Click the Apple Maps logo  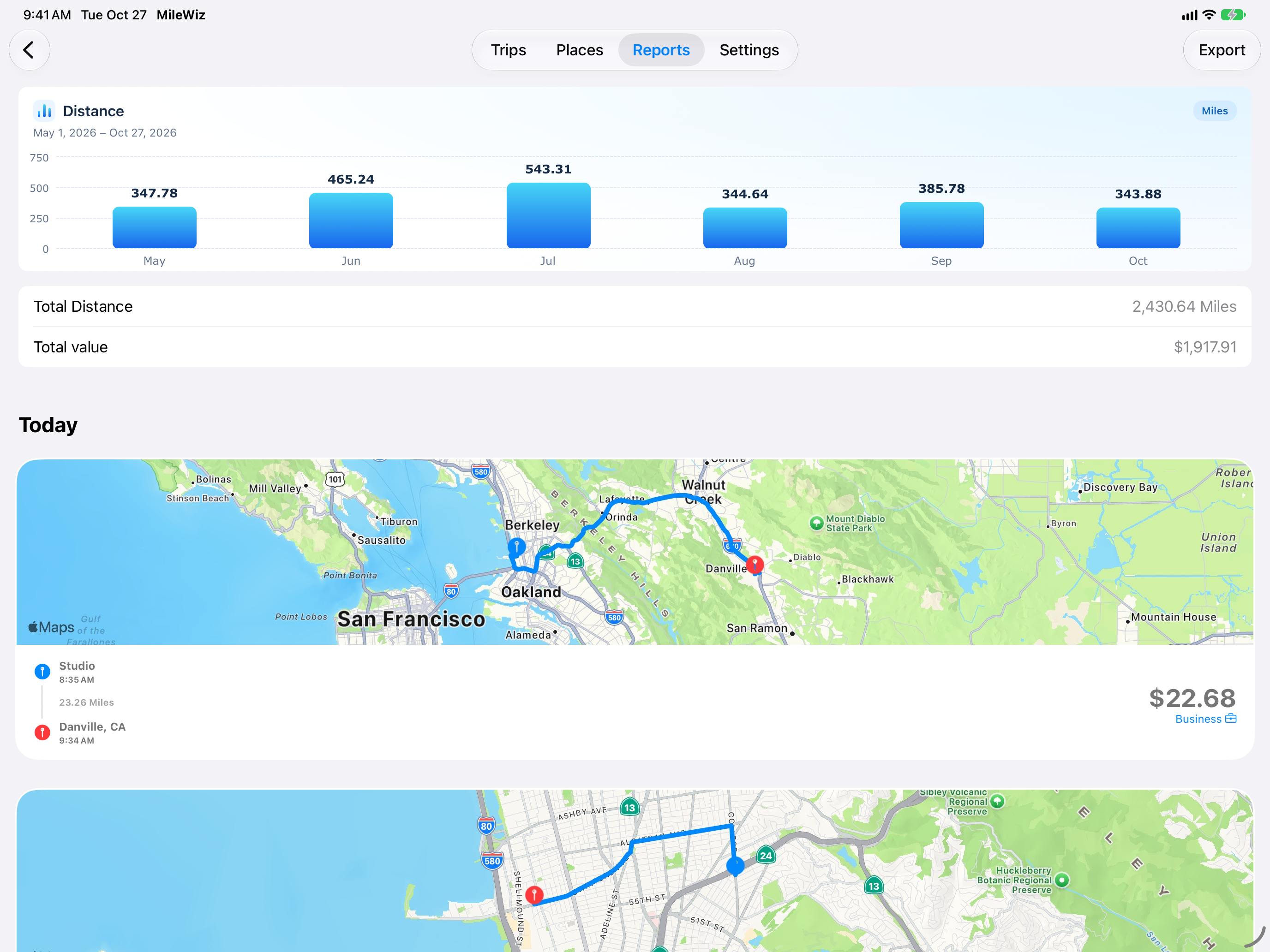(x=51, y=627)
